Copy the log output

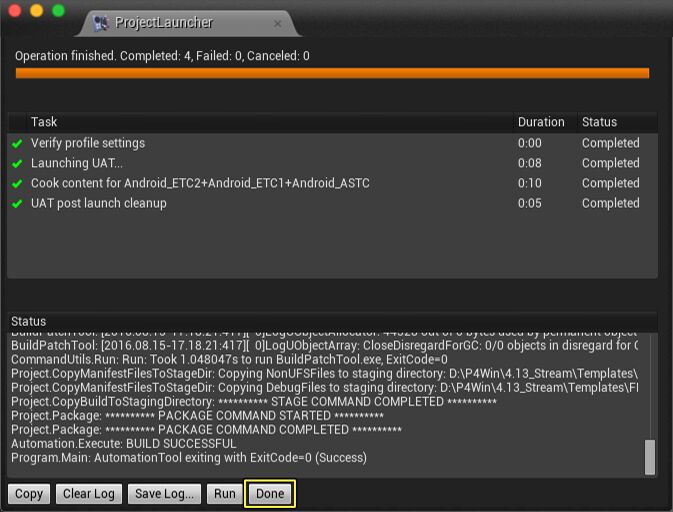click(x=29, y=494)
